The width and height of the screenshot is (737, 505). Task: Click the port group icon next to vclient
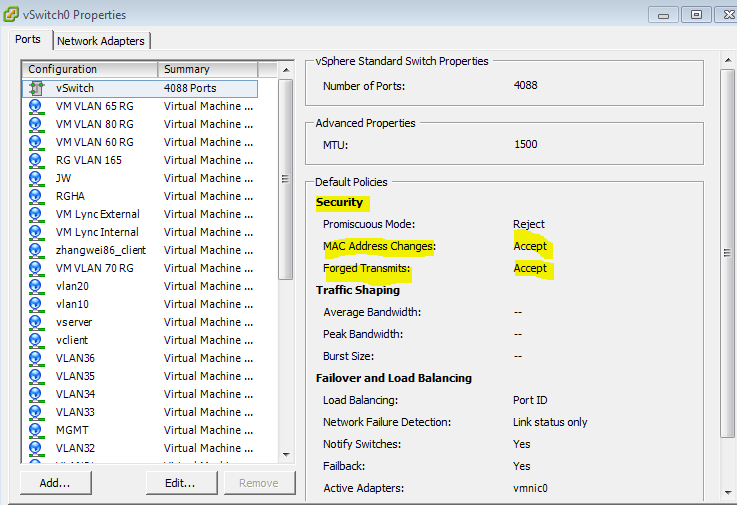tap(36, 340)
